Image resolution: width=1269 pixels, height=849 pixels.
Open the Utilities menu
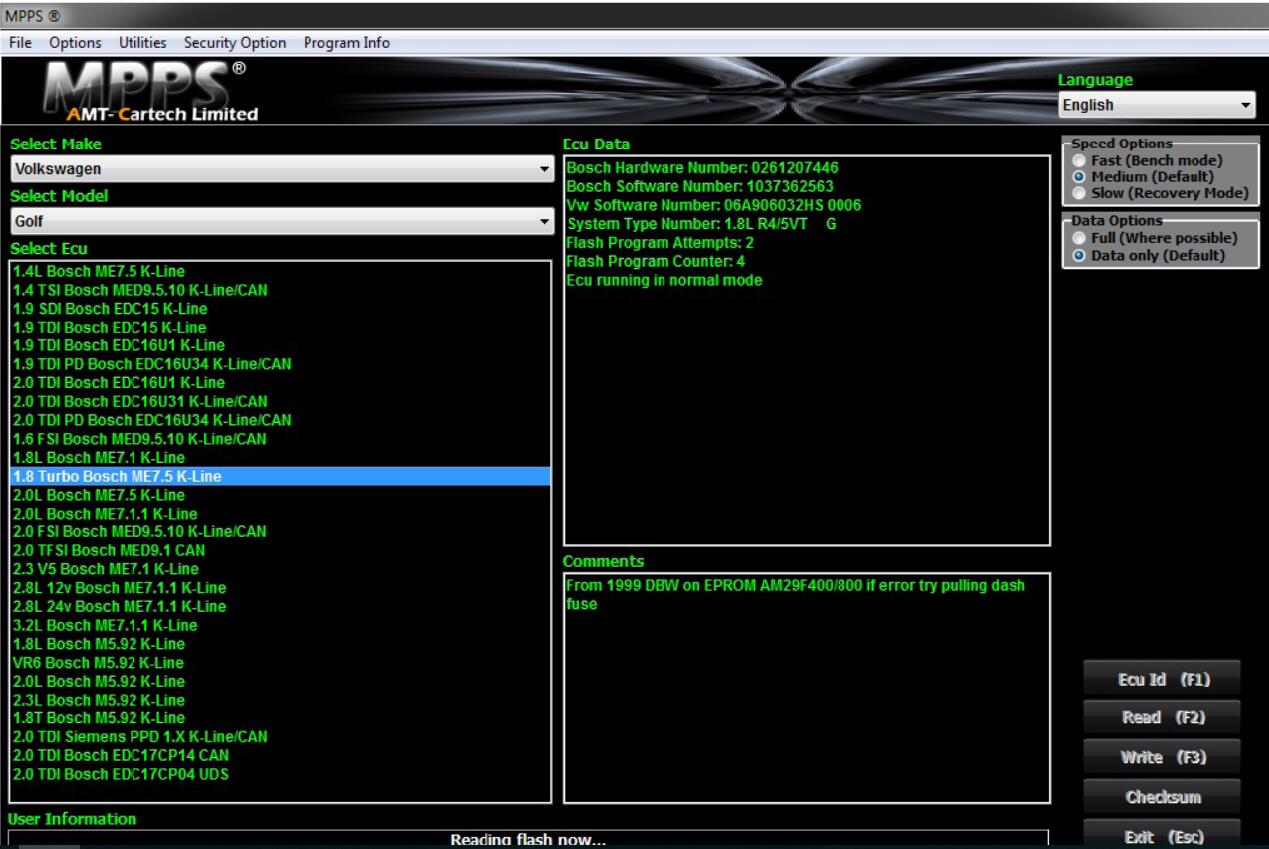tap(144, 43)
